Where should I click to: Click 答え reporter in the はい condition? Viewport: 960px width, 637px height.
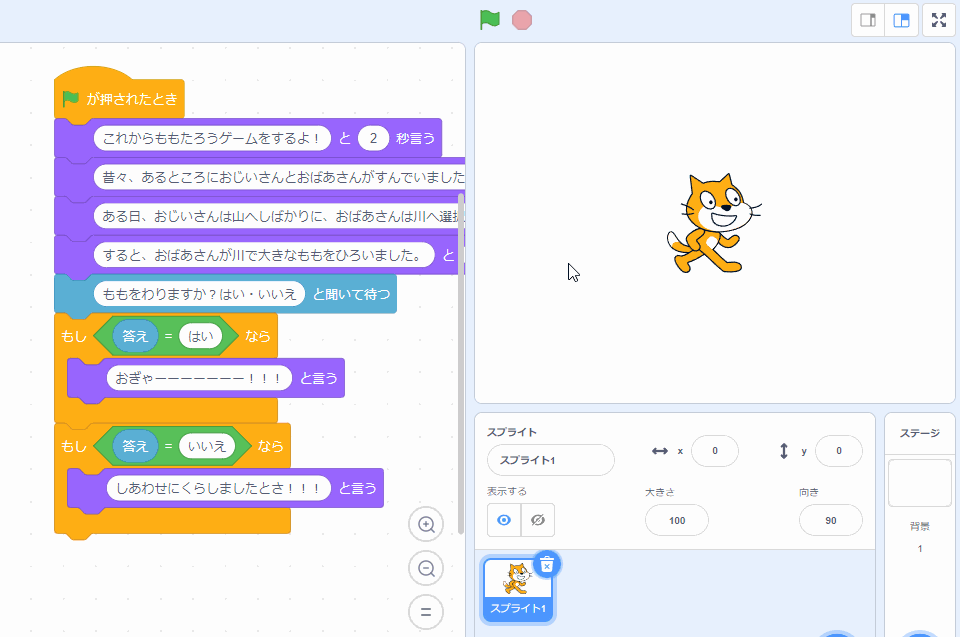coord(135,336)
